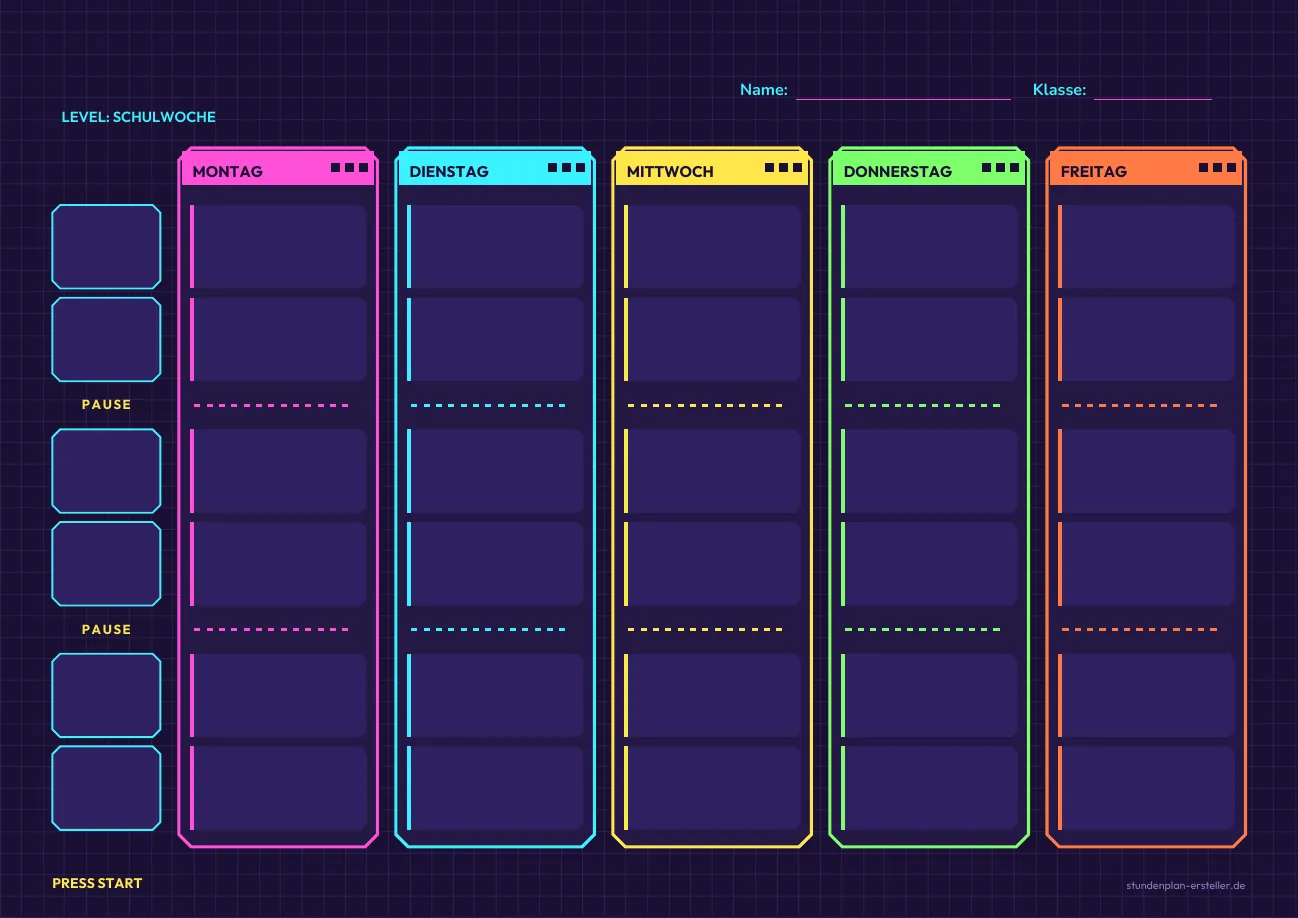Image resolution: width=1298 pixels, height=918 pixels.
Task: Click the PAUSE label after the second lesson
Action: click(x=106, y=405)
